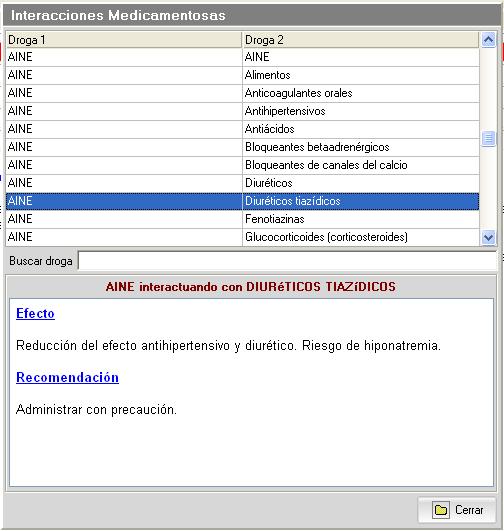Click the folder icon on Cerrar button

441,510
